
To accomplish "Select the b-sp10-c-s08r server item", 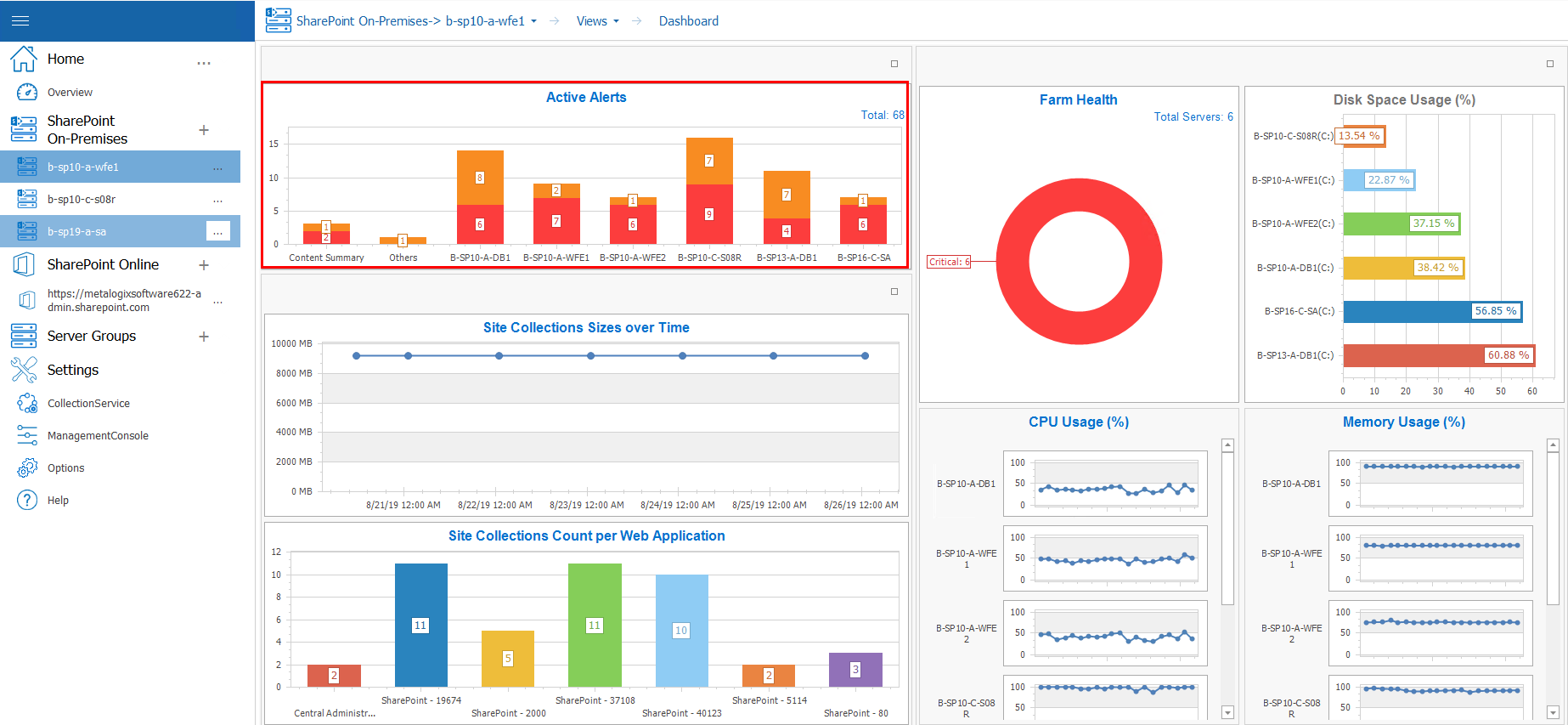I will click(x=82, y=200).
